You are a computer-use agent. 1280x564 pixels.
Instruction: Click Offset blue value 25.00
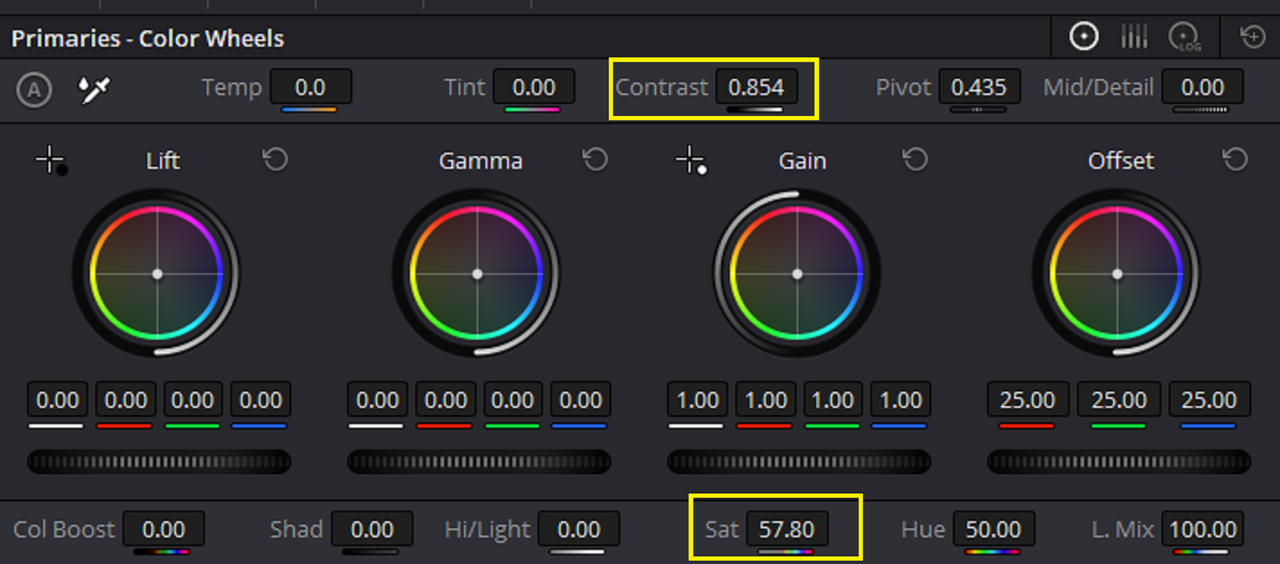pyautogui.click(x=1209, y=400)
